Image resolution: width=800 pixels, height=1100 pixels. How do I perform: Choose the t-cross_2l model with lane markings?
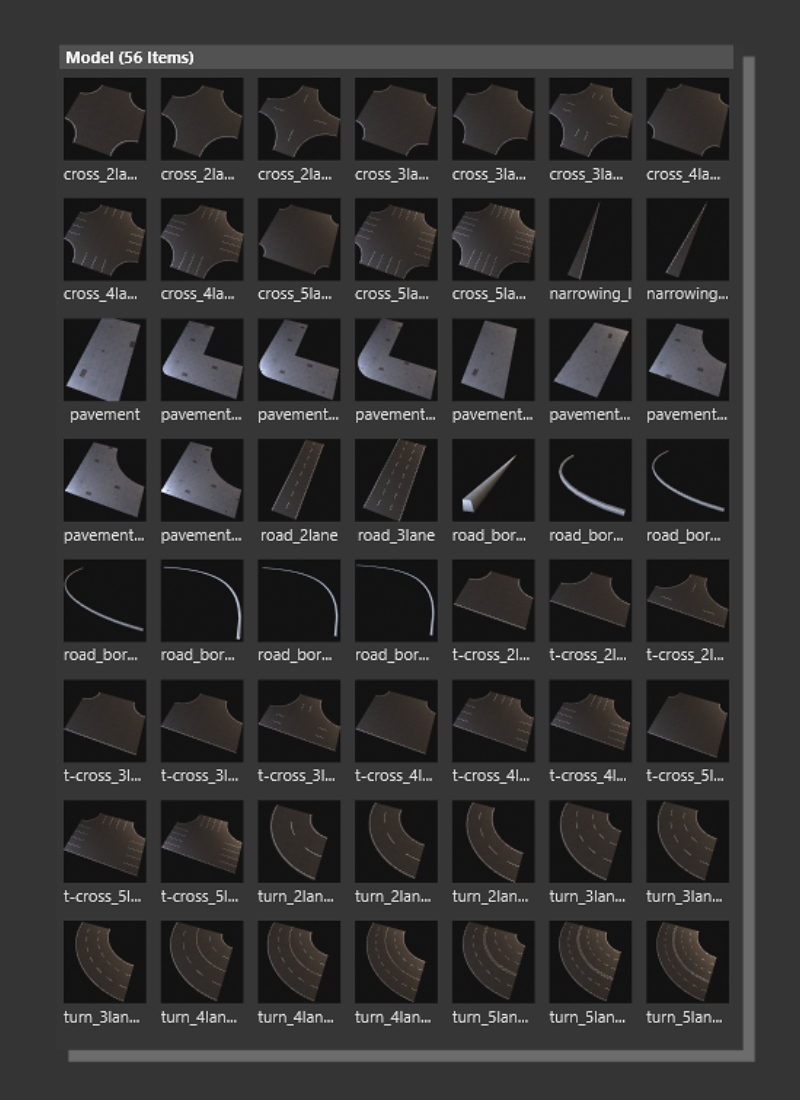687,601
